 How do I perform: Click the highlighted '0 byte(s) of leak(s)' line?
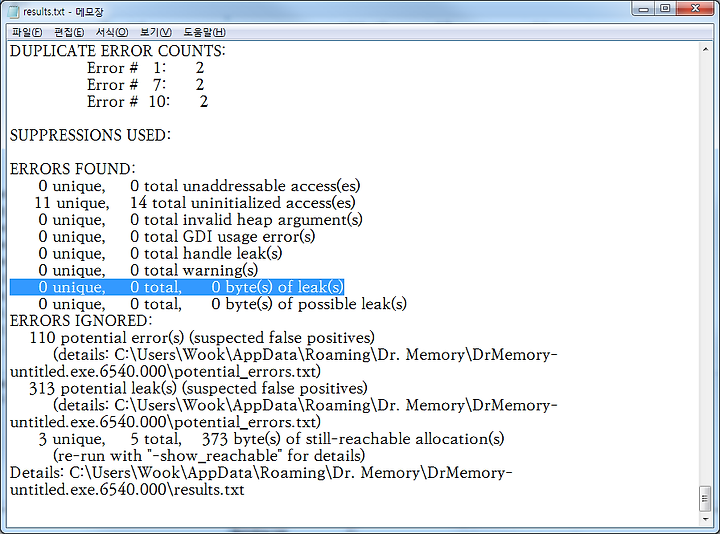(177, 287)
